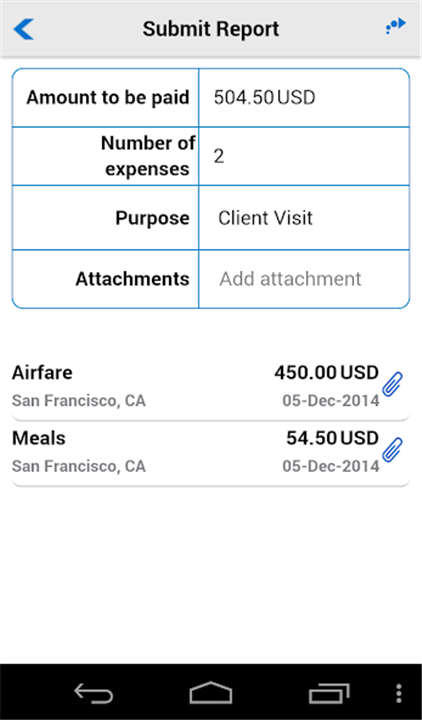Tap the Submit Report title
This screenshot has height=720, width=422.
(x=211, y=29)
